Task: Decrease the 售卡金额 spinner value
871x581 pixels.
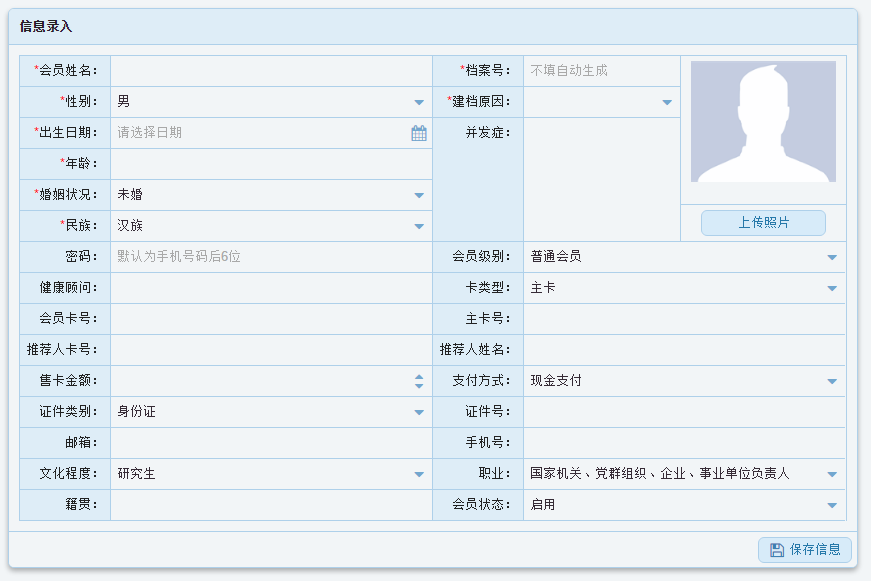Action: click(419, 385)
